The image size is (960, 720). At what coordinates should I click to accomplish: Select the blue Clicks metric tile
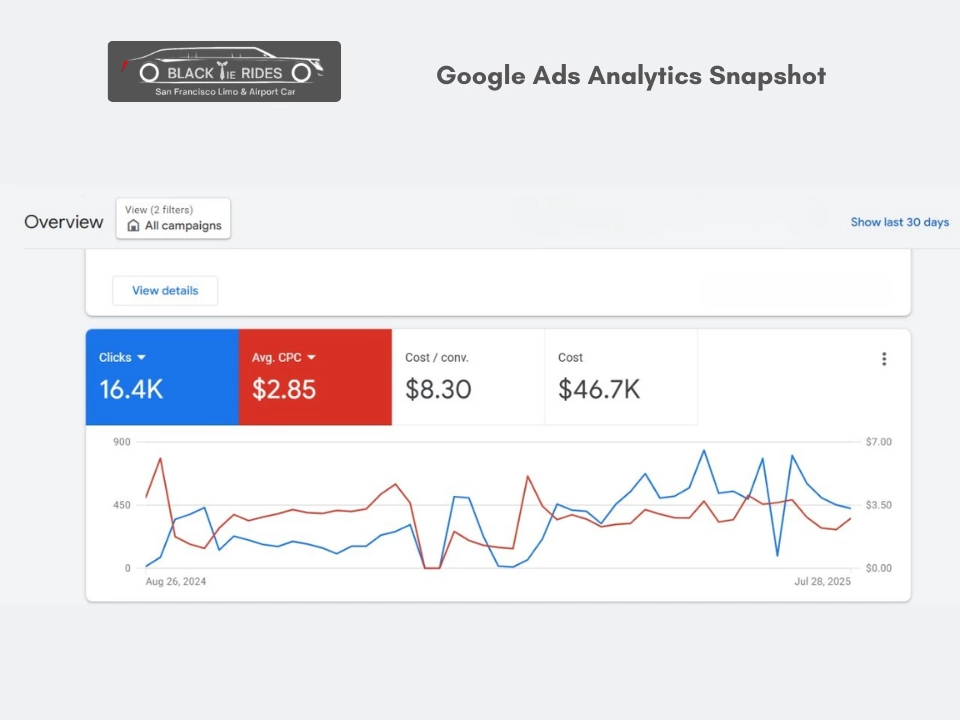(162, 377)
